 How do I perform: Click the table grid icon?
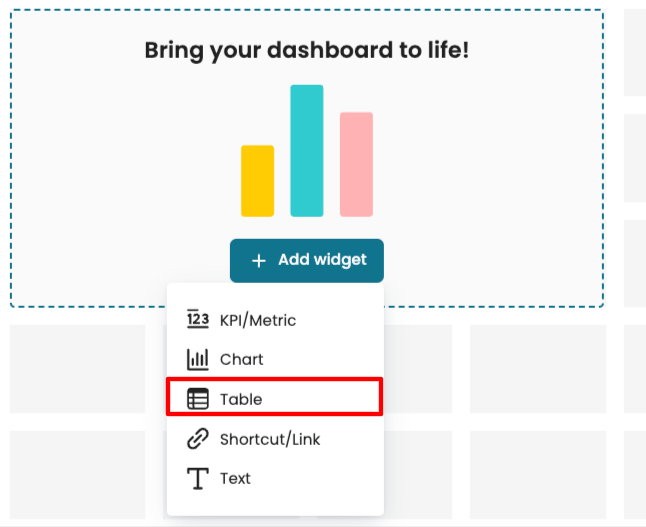(198, 399)
